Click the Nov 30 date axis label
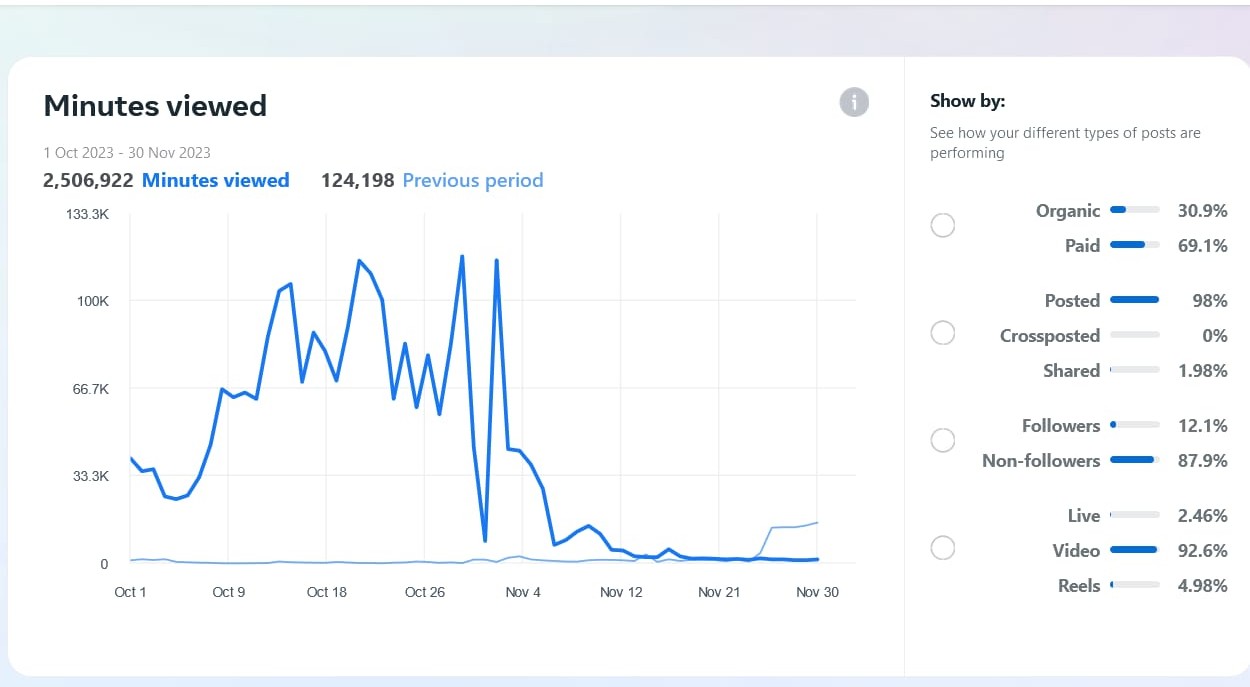The width and height of the screenshot is (1250, 687). pyautogui.click(x=817, y=592)
